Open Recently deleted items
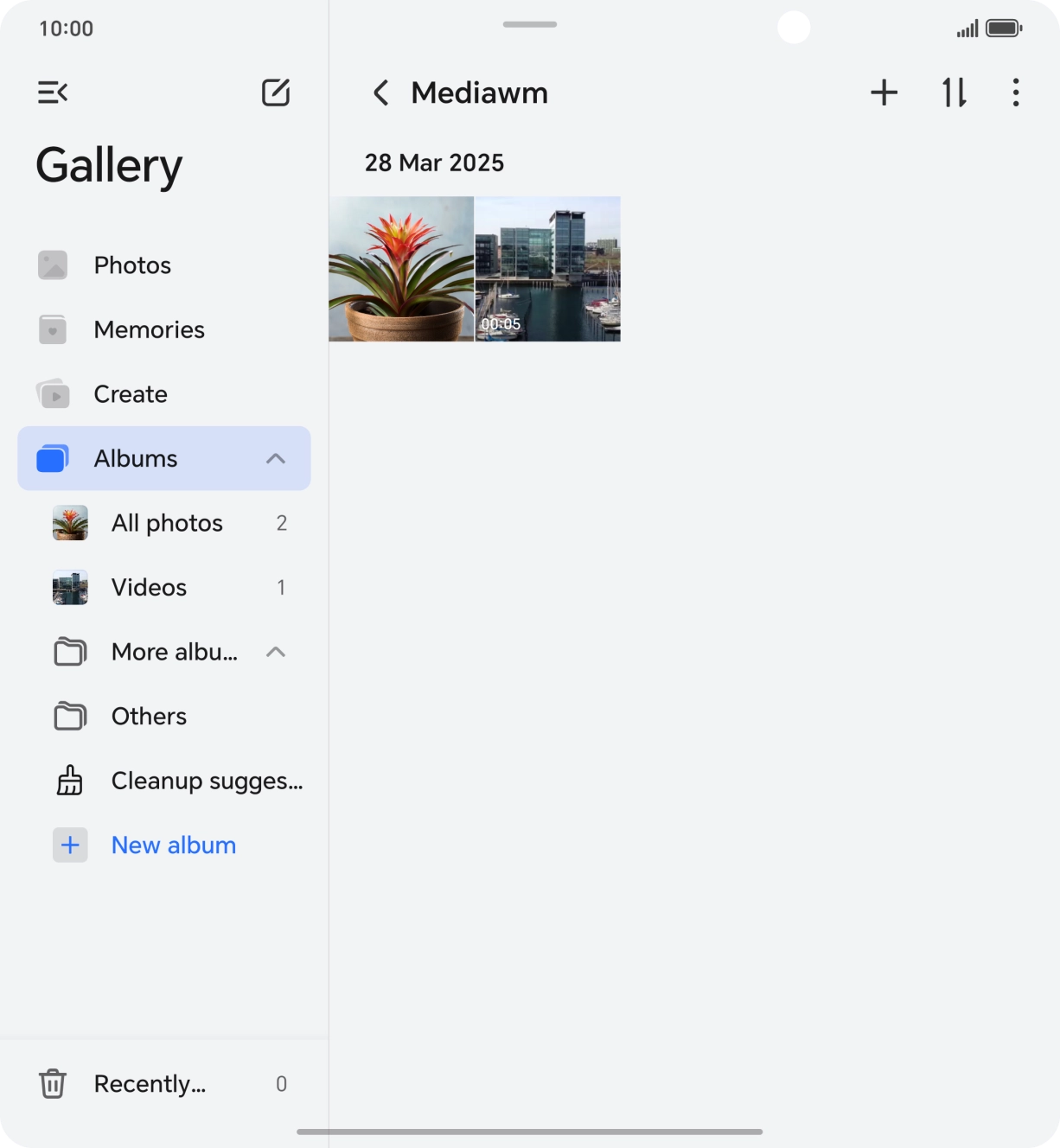This screenshot has height=1148, width=1060. (x=164, y=1083)
